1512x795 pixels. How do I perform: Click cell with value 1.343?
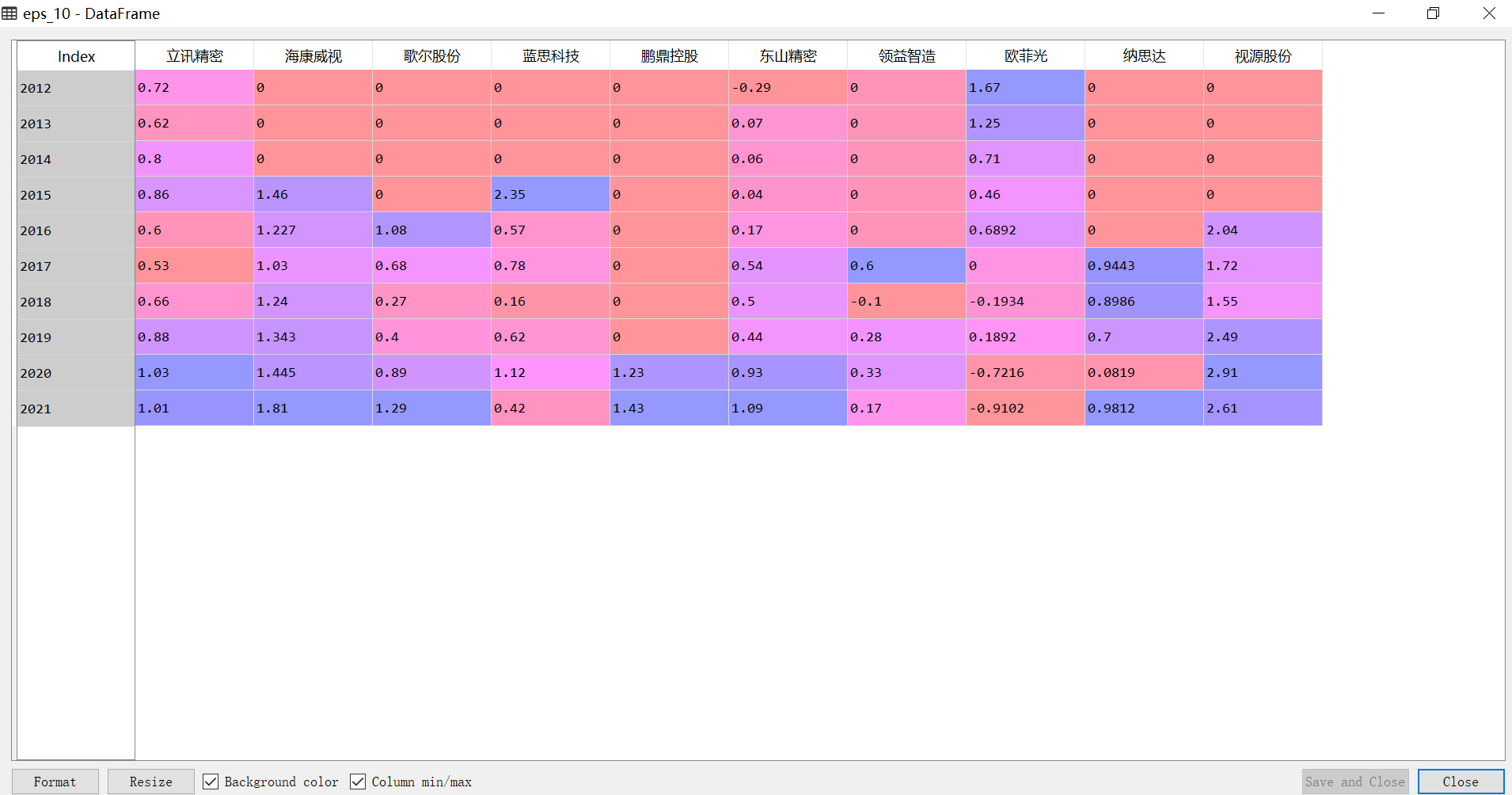pyautogui.click(x=313, y=337)
